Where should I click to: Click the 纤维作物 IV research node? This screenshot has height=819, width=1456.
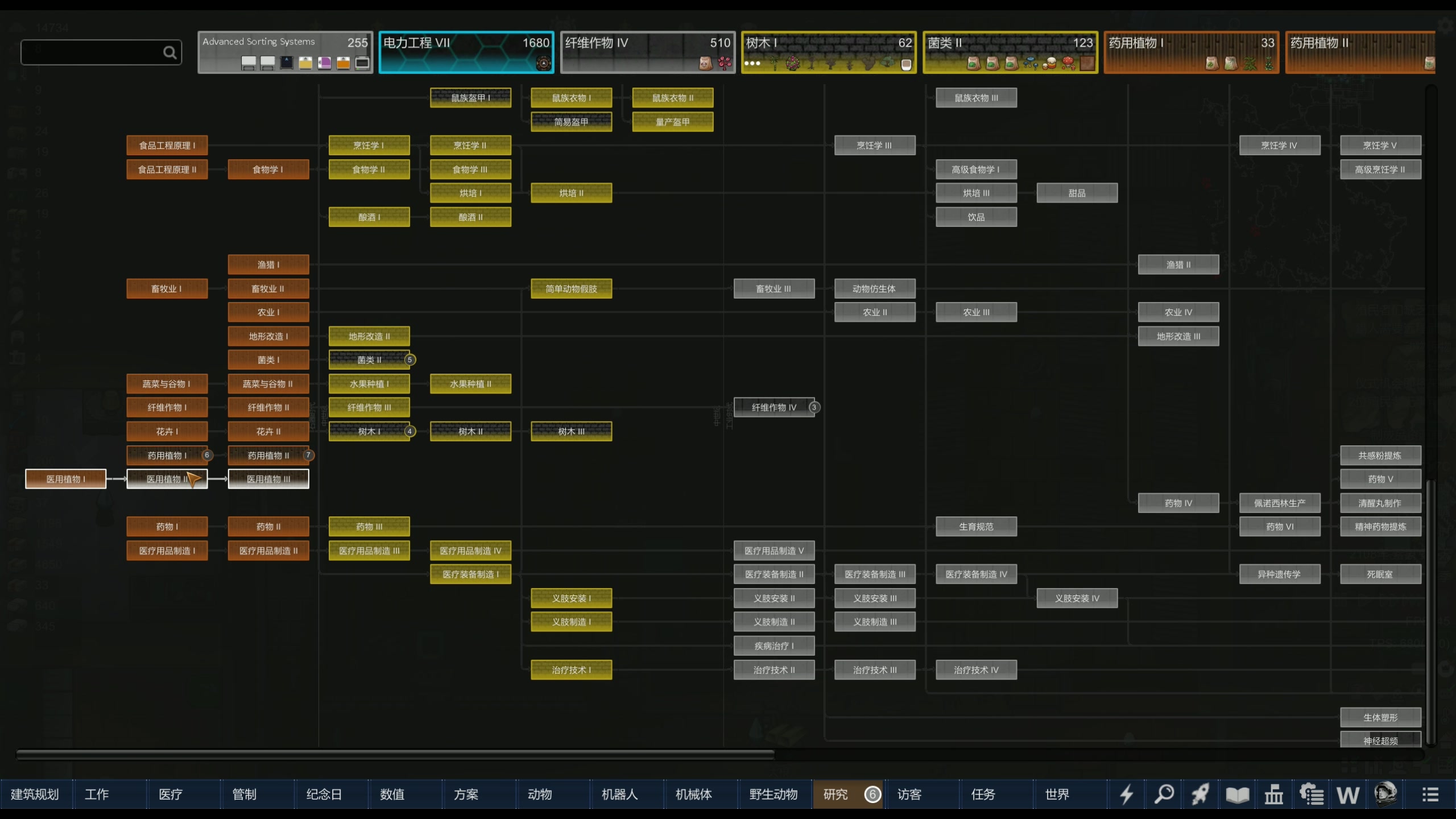pyautogui.click(x=773, y=407)
